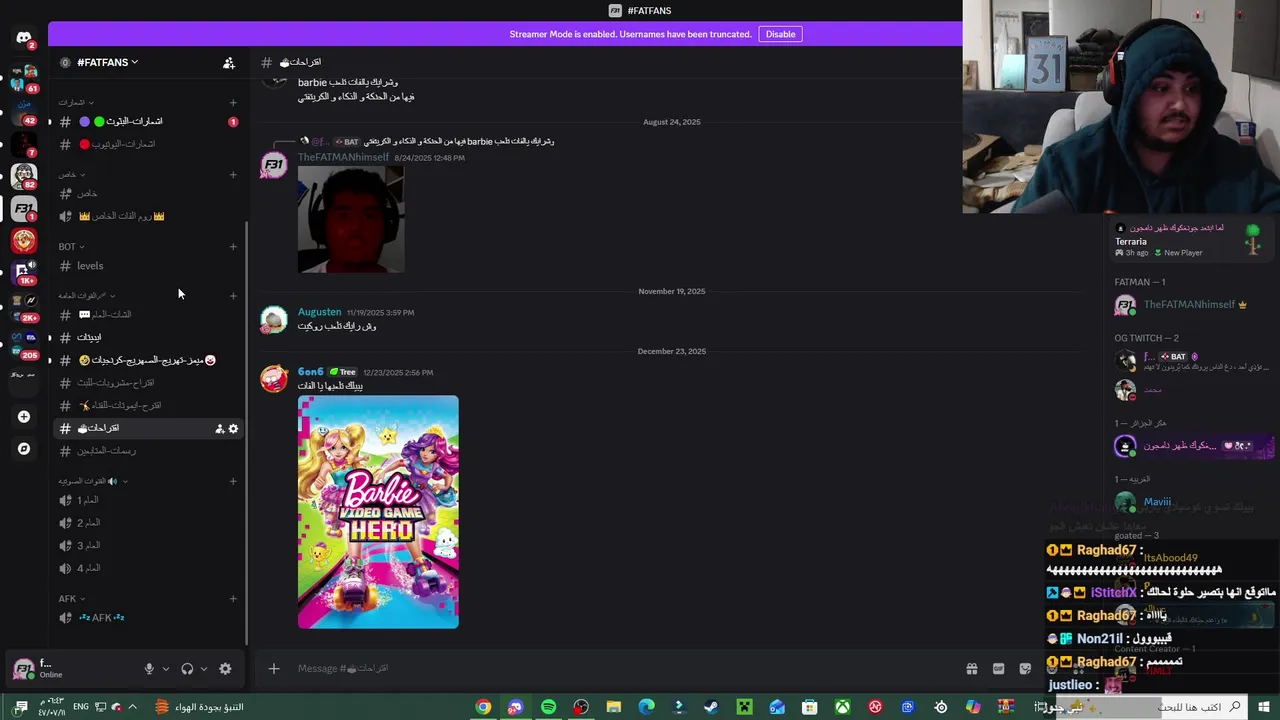The height and width of the screenshot is (720, 1280).
Task: Open Augusten's username profile
Action: click(x=319, y=312)
